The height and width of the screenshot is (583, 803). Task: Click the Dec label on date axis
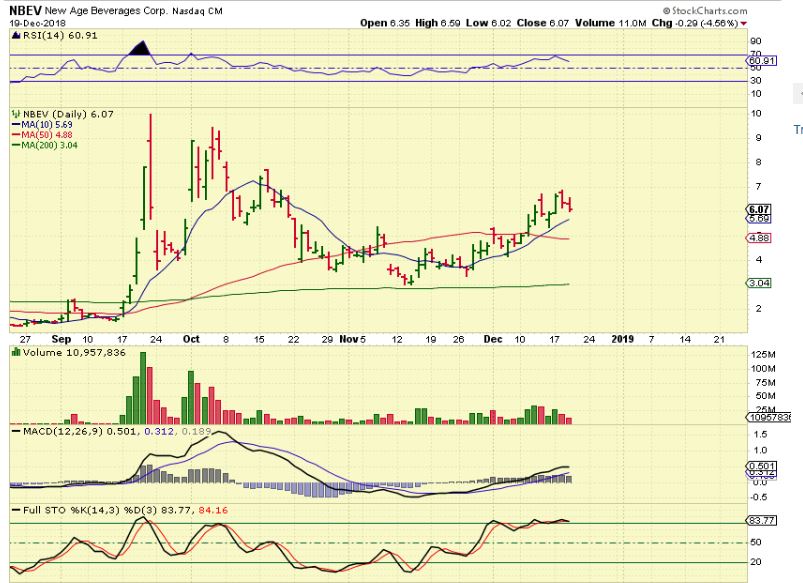click(492, 338)
